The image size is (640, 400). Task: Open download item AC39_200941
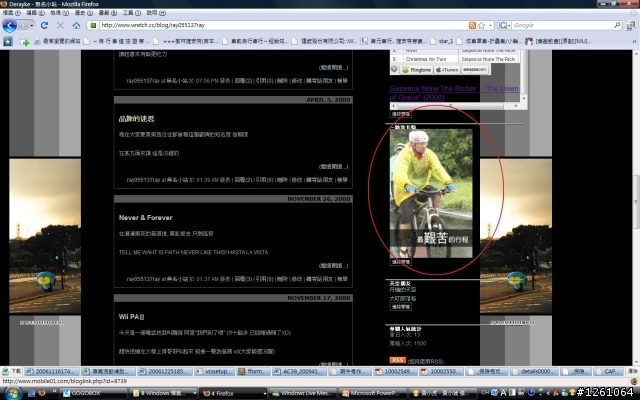tap(300, 371)
